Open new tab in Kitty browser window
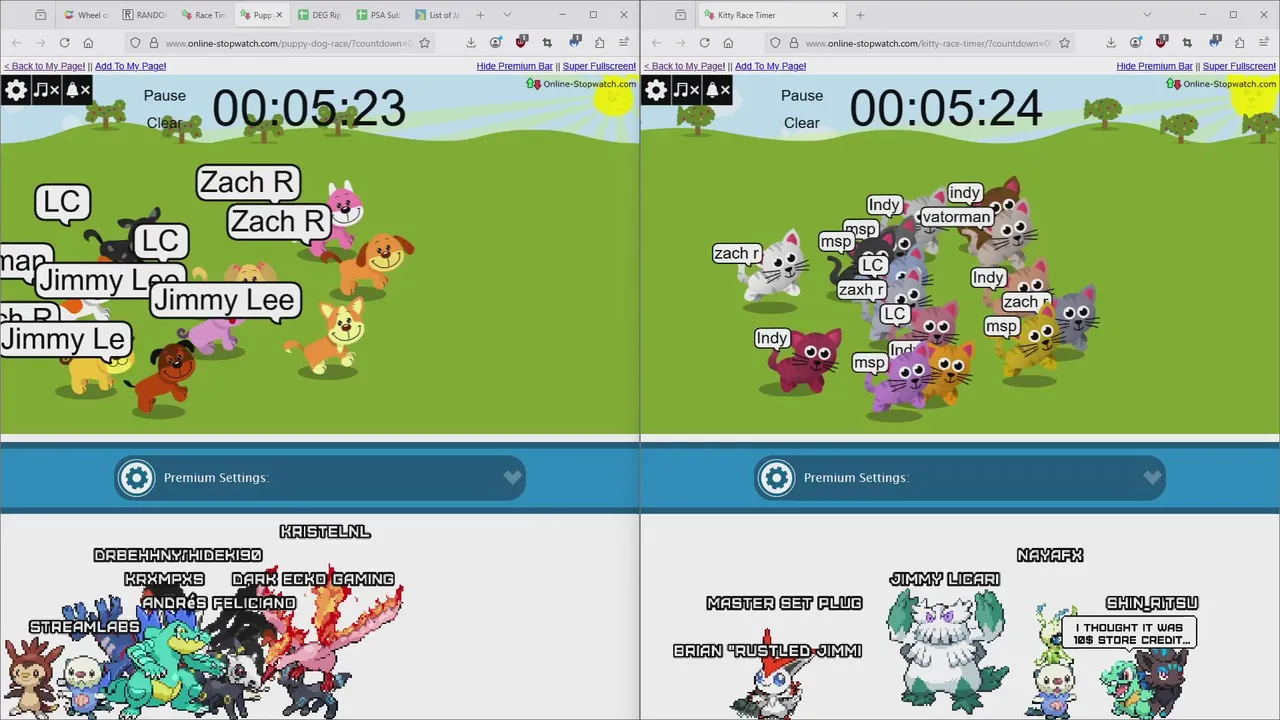Image resolution: width=1280 pixels, height=720 pixels. (860, 15)
